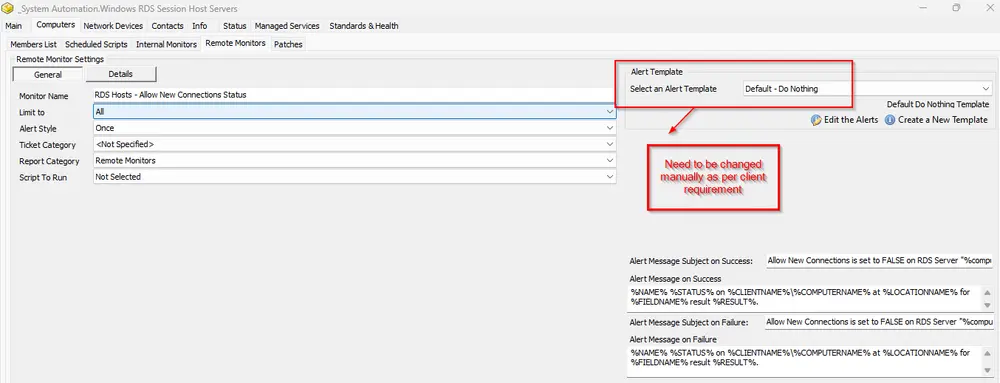Click the 'Alert Style' label
This screenshot has width=1000, height=383.
38,129
